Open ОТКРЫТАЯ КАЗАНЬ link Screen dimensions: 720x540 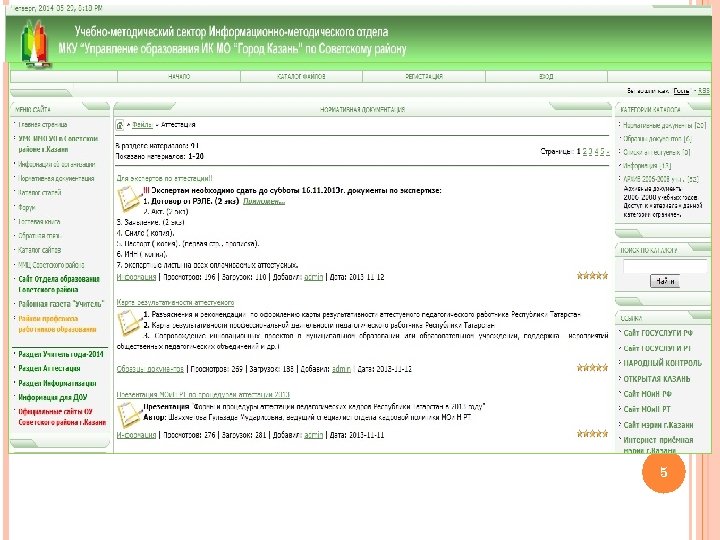coord(657,379)
